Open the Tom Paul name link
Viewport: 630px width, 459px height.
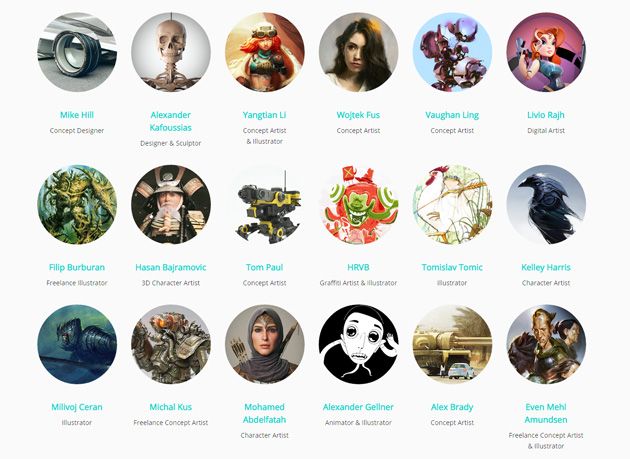pos(264,267)
